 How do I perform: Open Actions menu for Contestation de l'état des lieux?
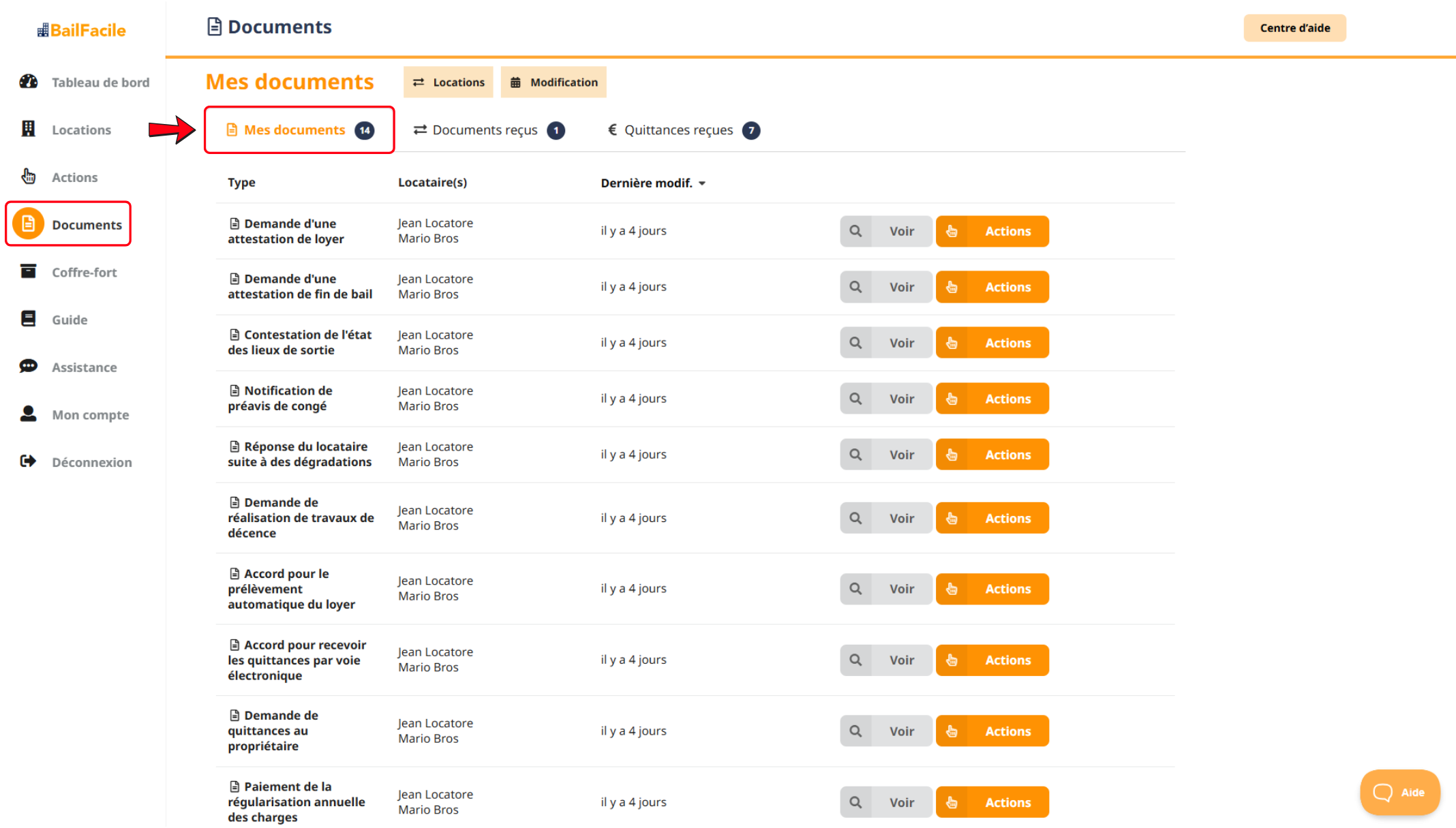pyautogui.click(x=992, y=343)
